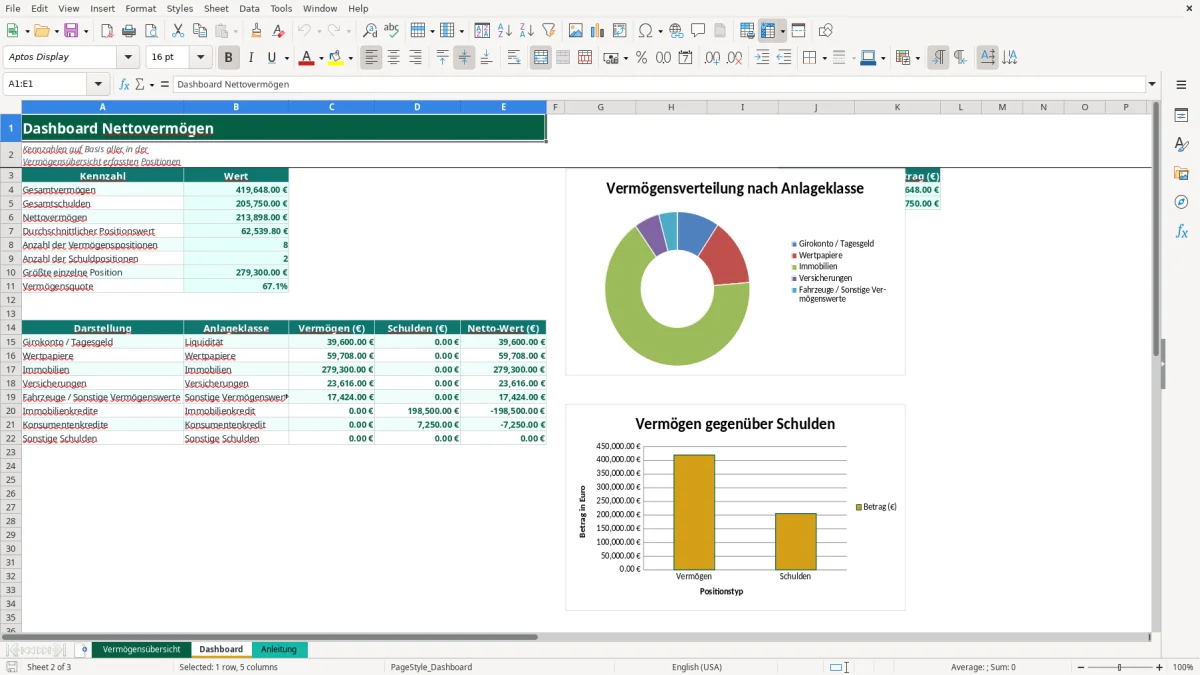Run the spelling check
Screen dimensions: 1200x675
tap(392, 31)
